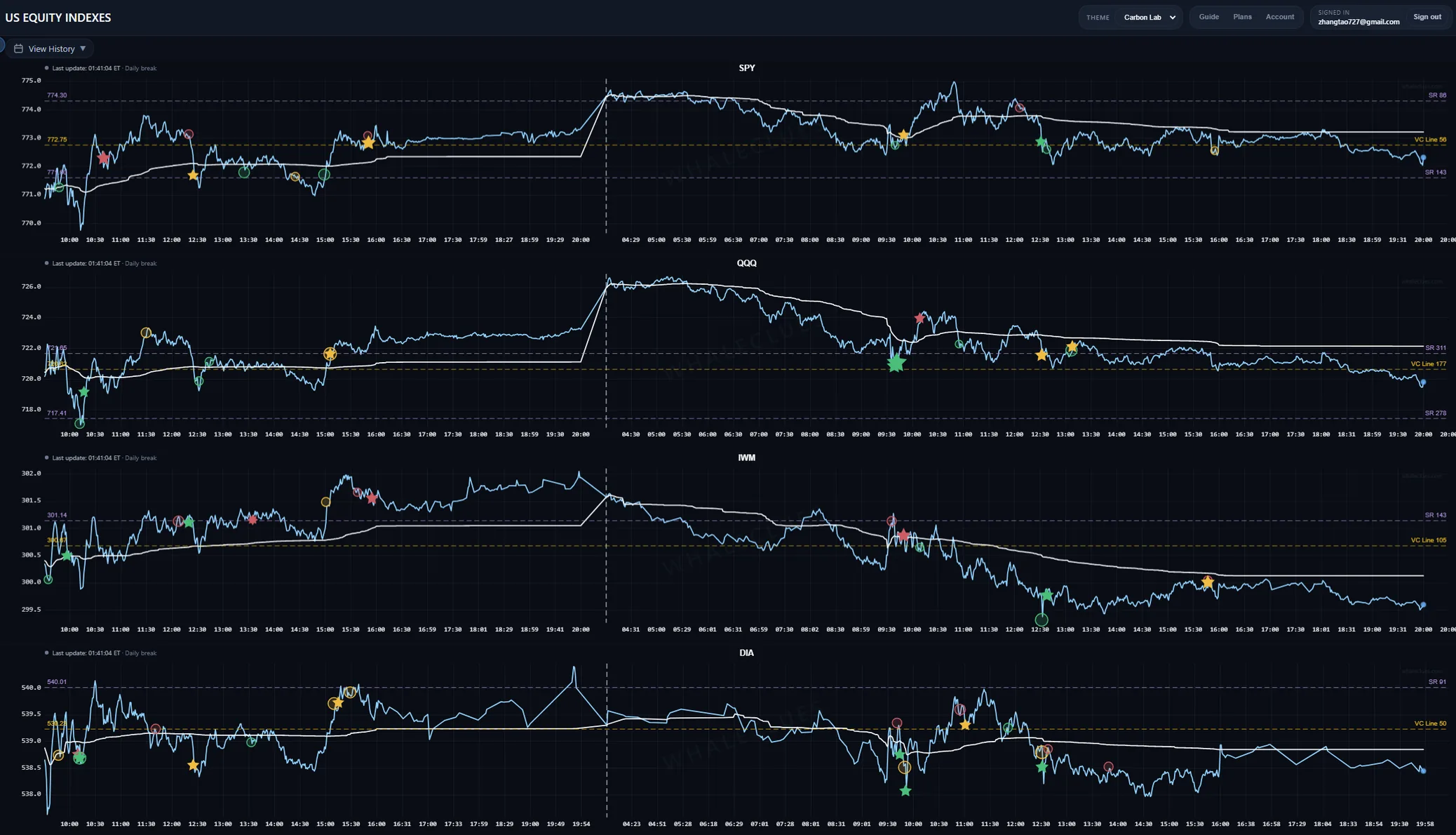Click the US EQUITY INDEXES page title

(58, 18)
